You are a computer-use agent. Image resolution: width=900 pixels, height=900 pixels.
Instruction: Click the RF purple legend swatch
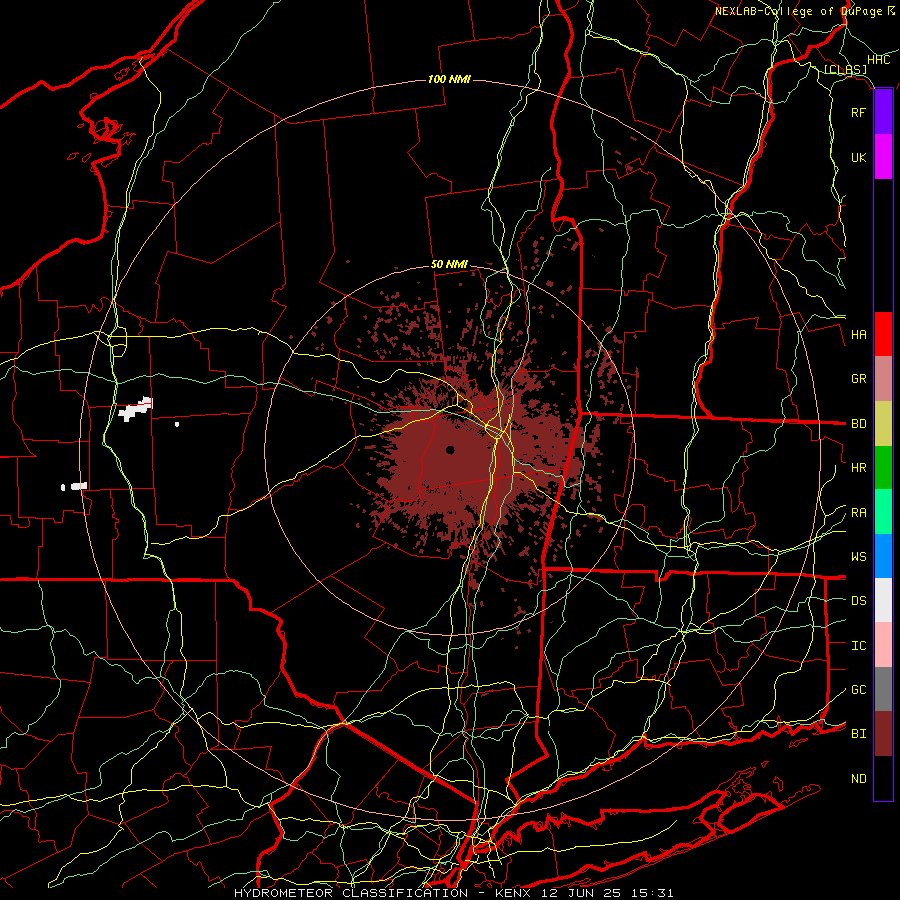[x=883, y=112]
